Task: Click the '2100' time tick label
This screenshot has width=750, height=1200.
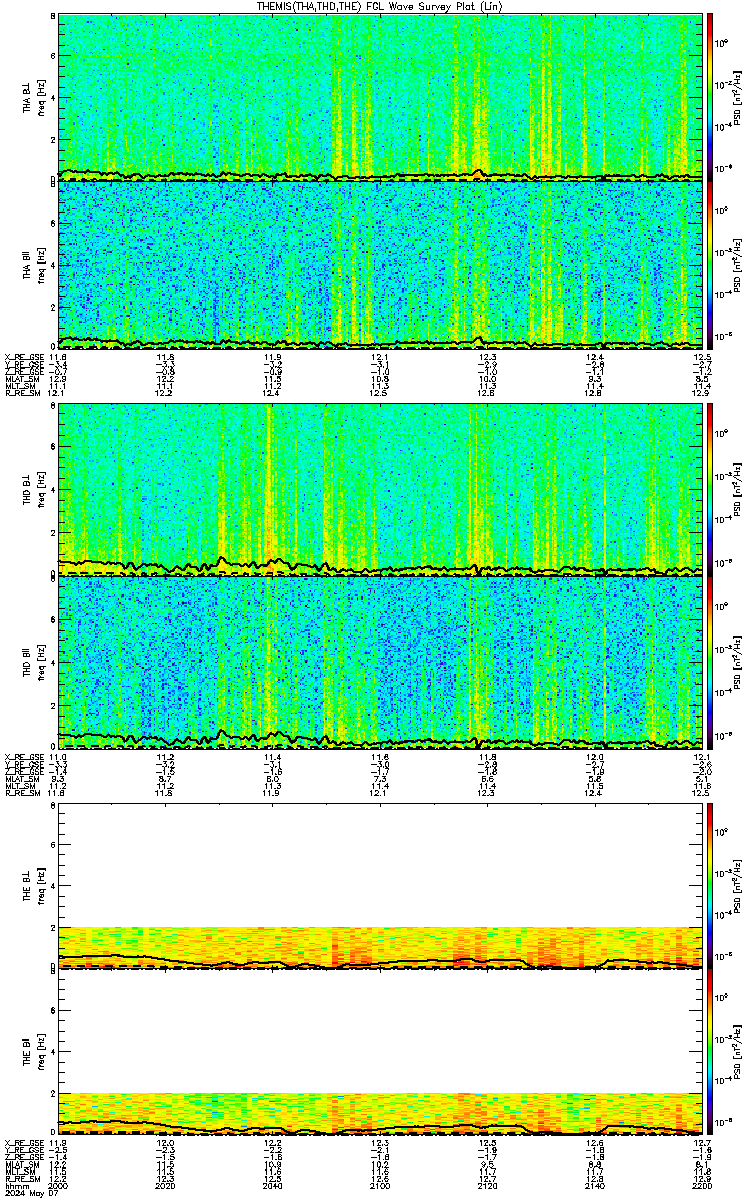Action: 380,1186
